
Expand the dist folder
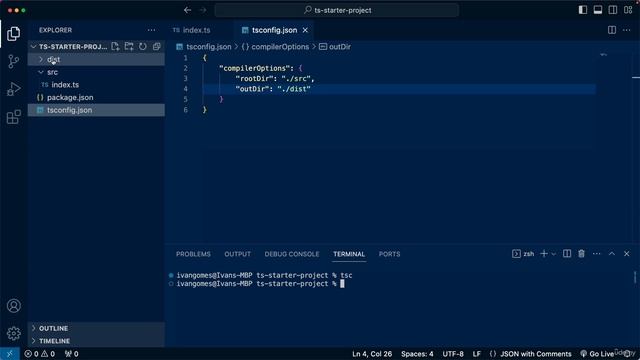click(x=96, y=60)
